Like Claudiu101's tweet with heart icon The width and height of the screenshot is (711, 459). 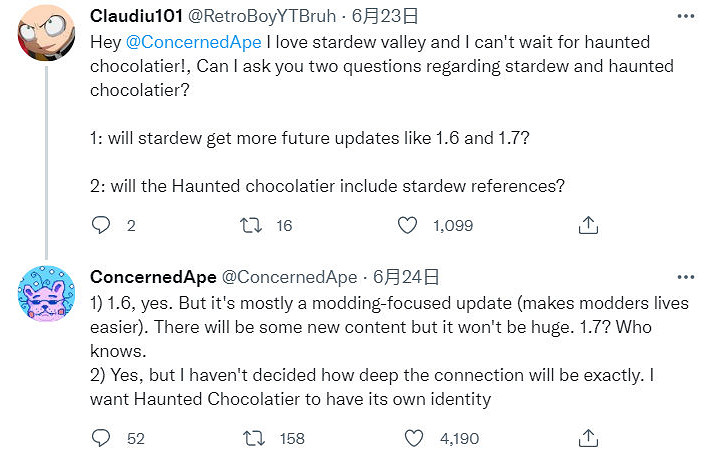click(x=407, y=225)
